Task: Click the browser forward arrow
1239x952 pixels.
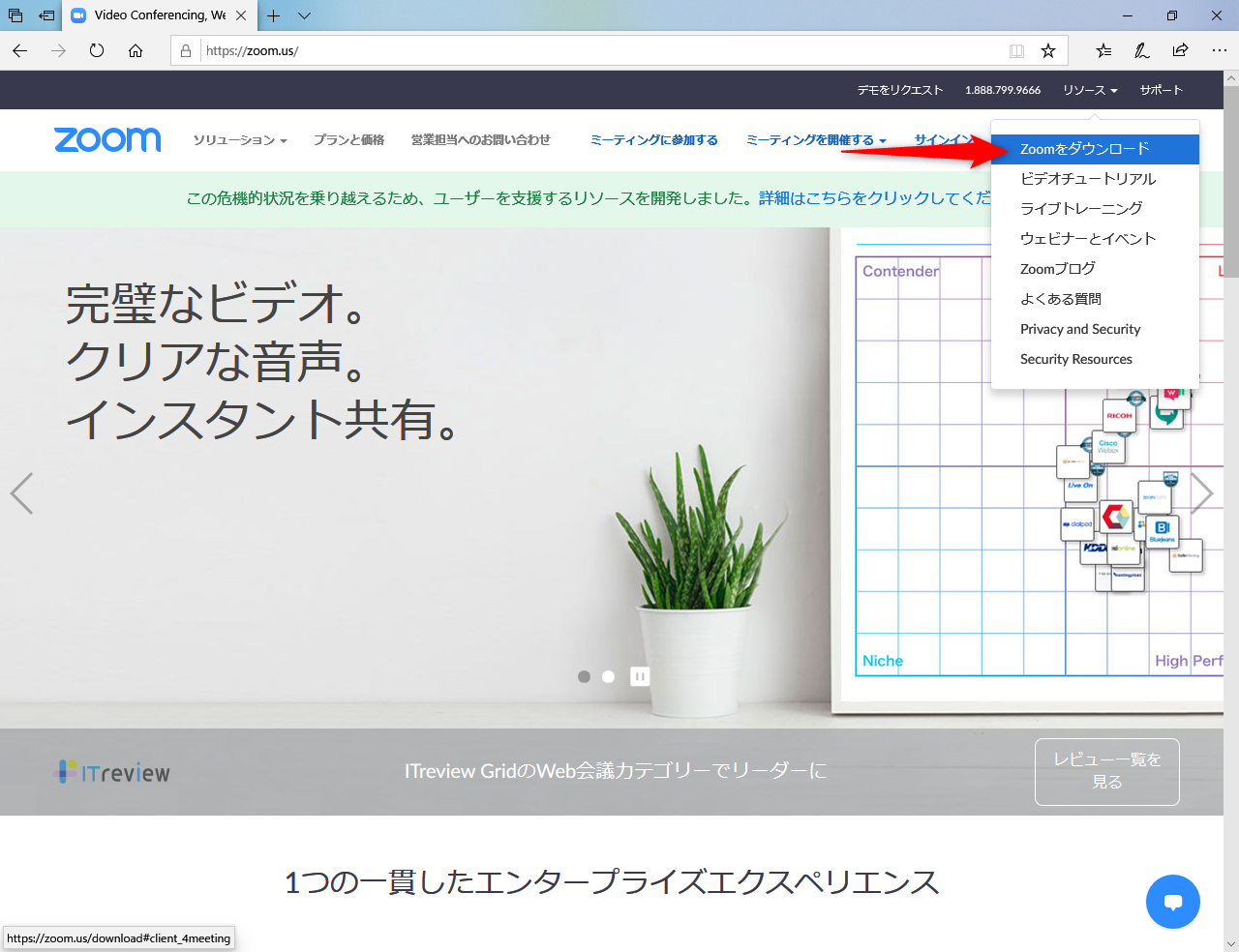Action: tap(59, 50)
